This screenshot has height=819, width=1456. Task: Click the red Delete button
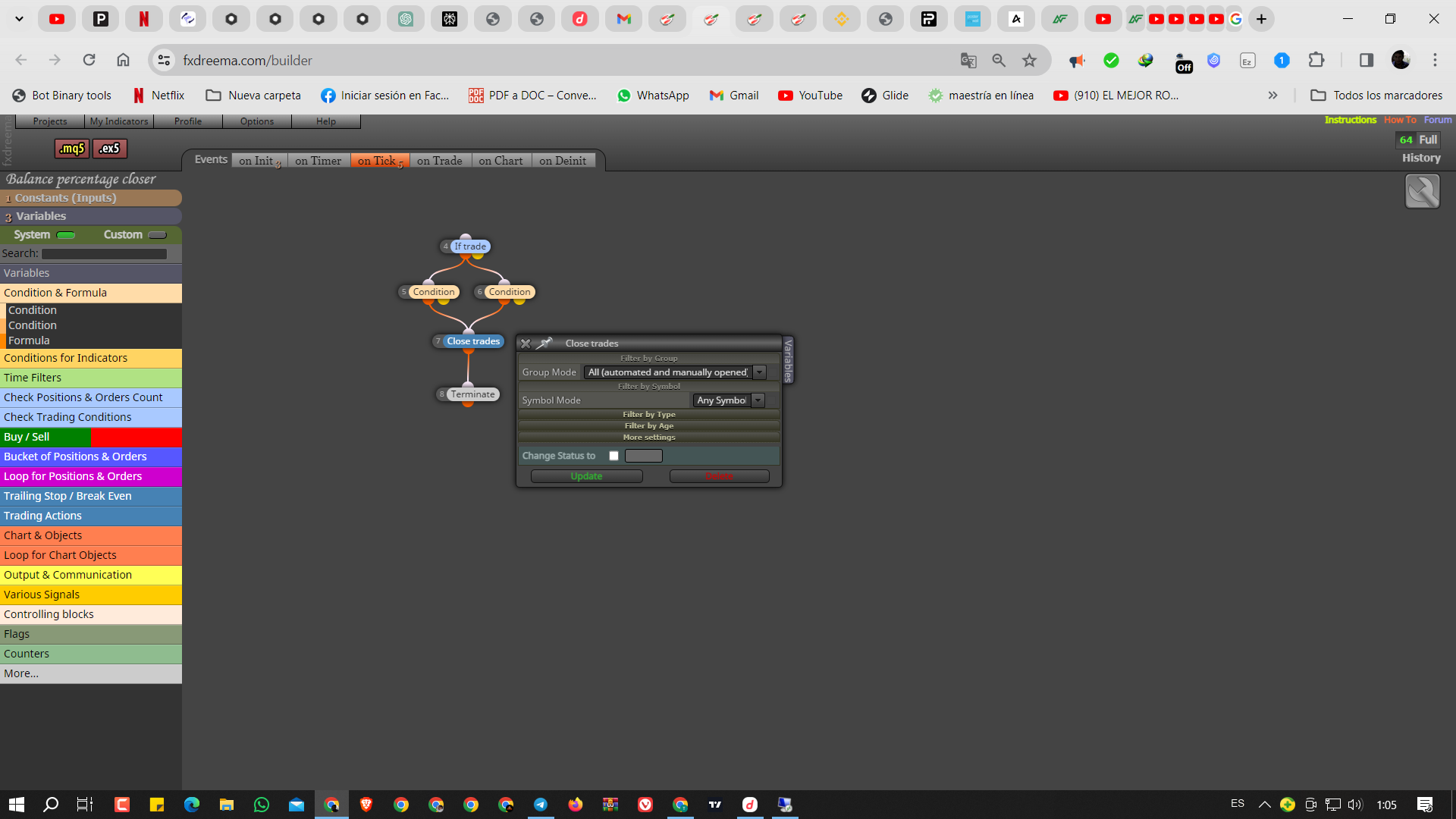click(720, 476)
